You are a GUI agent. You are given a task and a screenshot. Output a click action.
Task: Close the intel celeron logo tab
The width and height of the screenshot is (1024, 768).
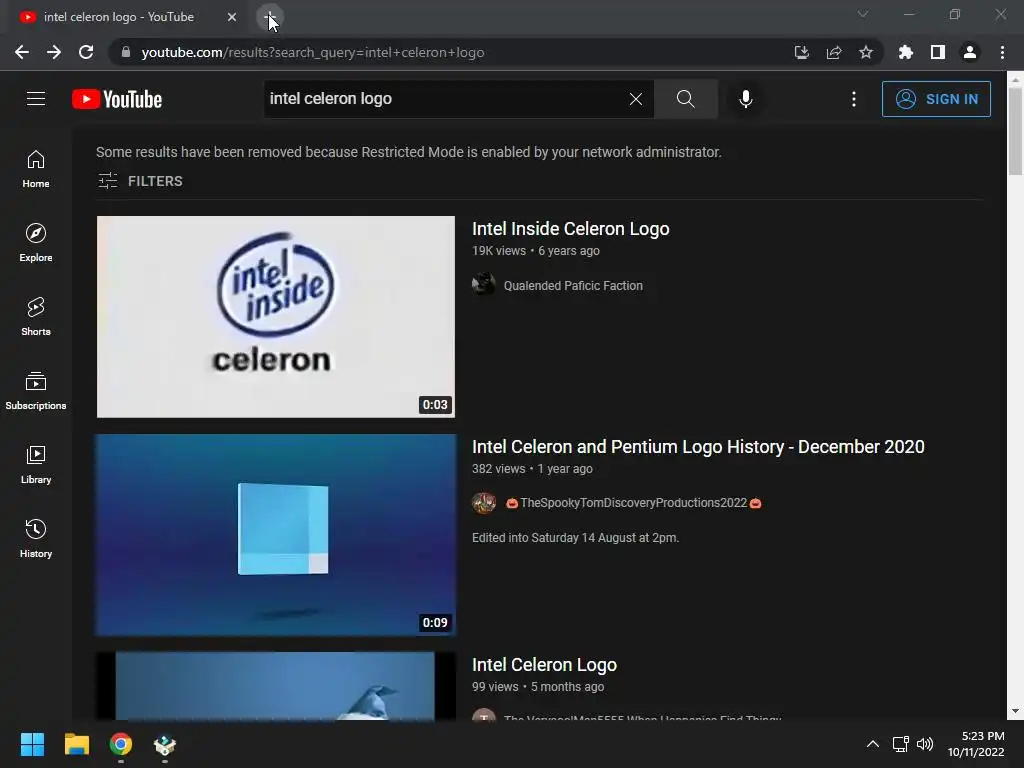click(x=232, y=17)
